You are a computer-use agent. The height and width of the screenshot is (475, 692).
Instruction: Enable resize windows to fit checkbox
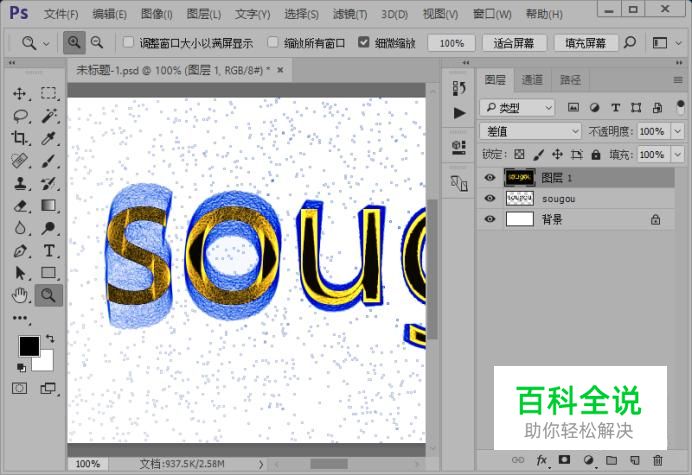[128, 42]
